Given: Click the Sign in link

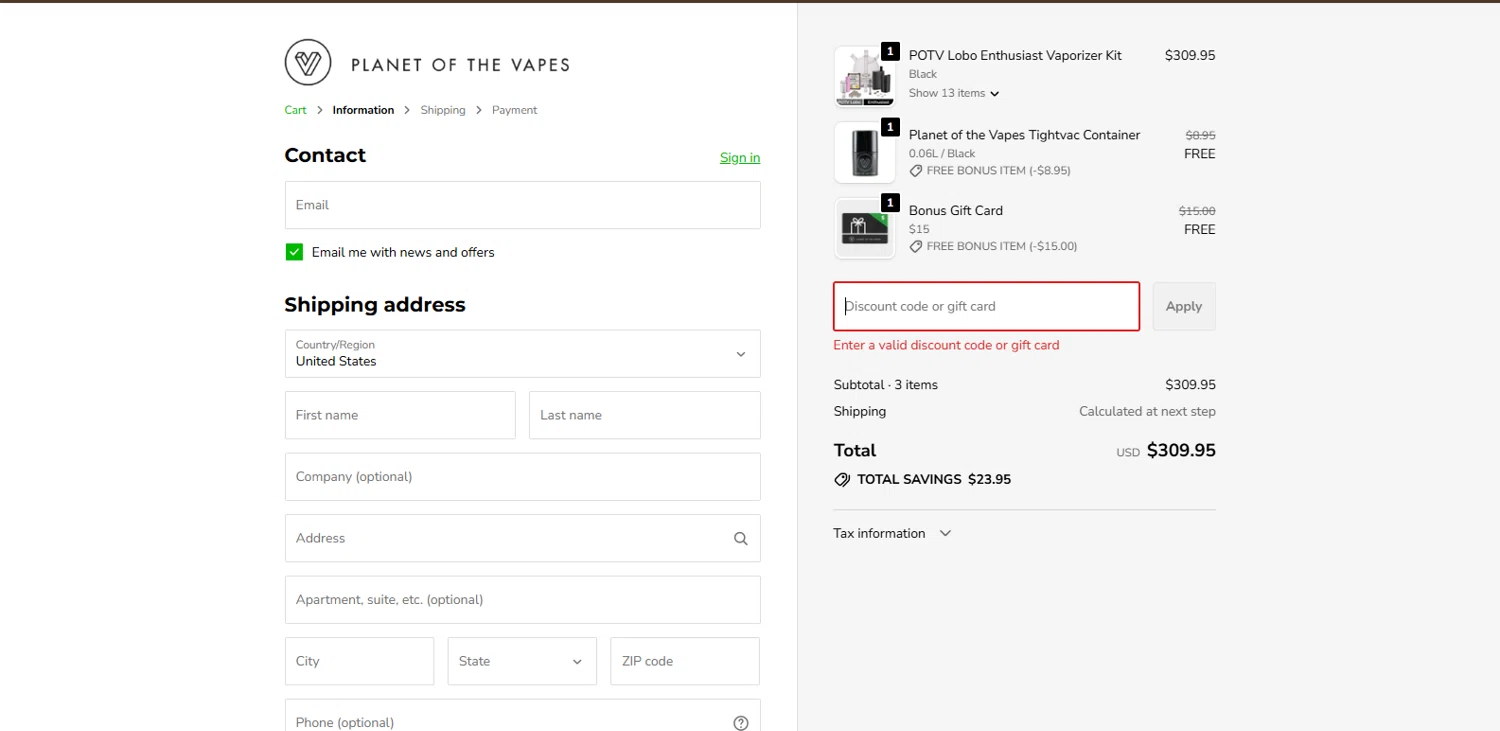Looking at the screenshot, I should (740, 158).
